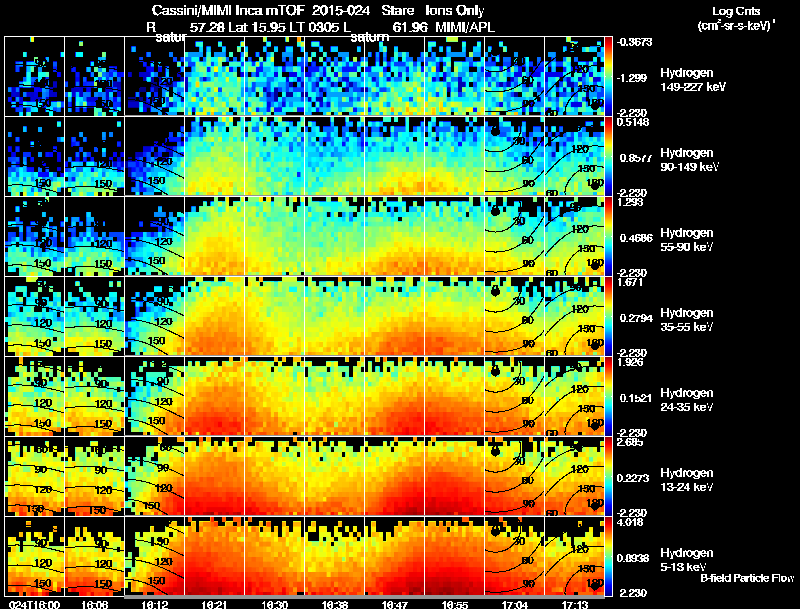
Task: Click the Hydrogen 149-227 keV row label
Action: (692, 80)
